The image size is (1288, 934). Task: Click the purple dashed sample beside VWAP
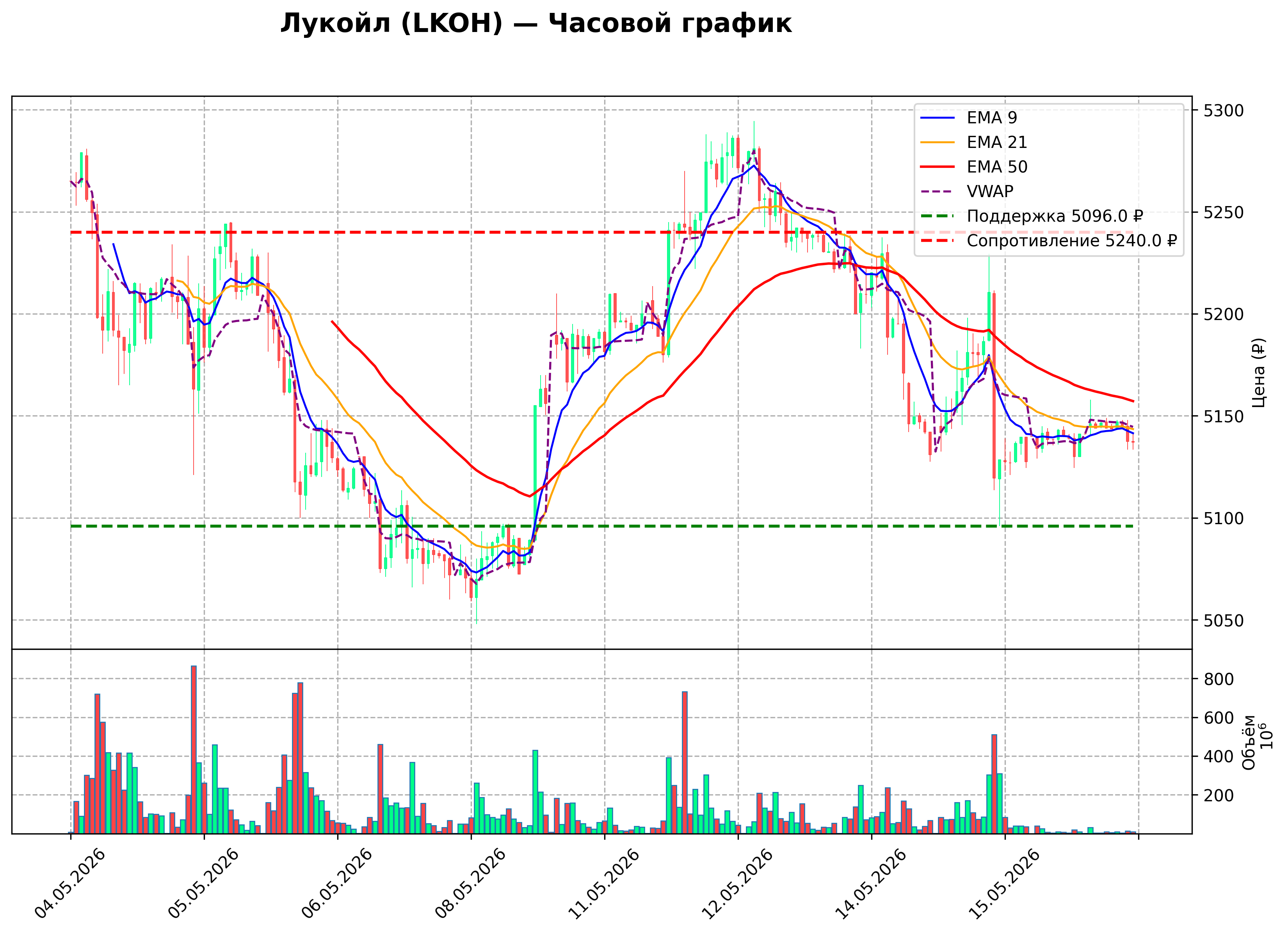tap(938, 191)
